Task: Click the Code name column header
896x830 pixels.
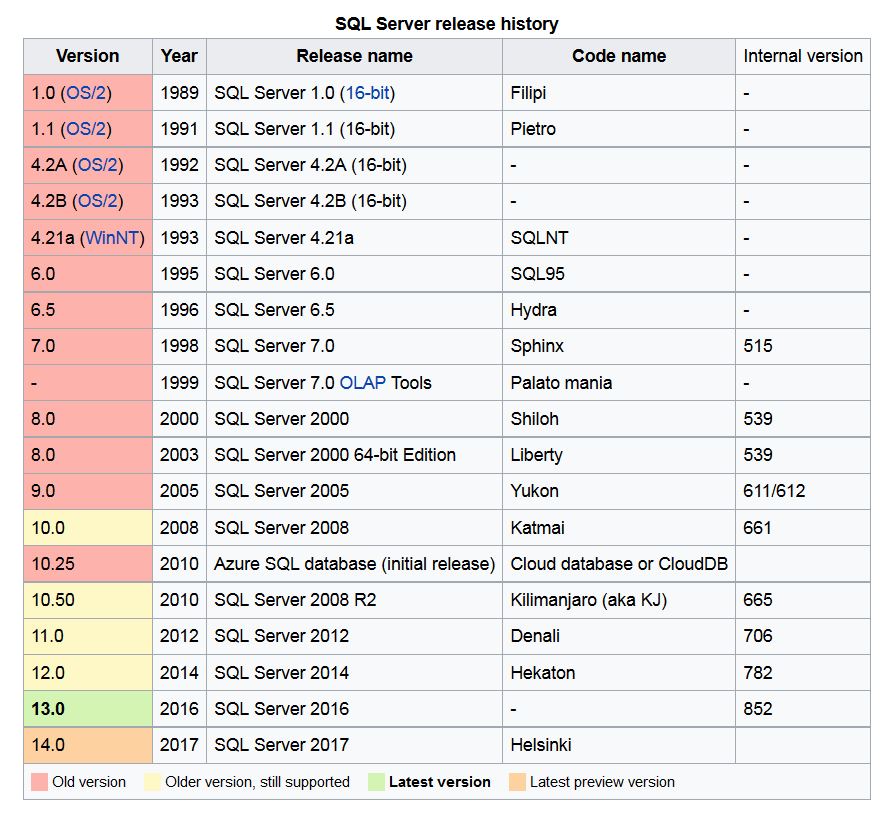Action: 618,56
